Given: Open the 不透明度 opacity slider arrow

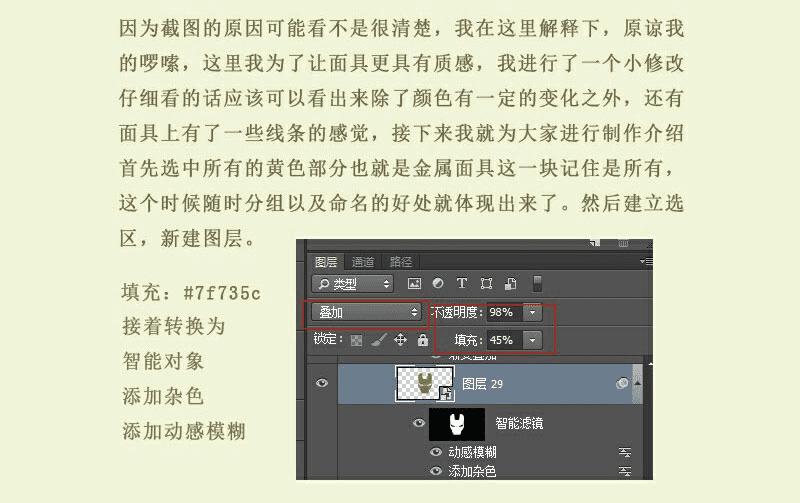Looking at the screenshot, I should point(532,312).
